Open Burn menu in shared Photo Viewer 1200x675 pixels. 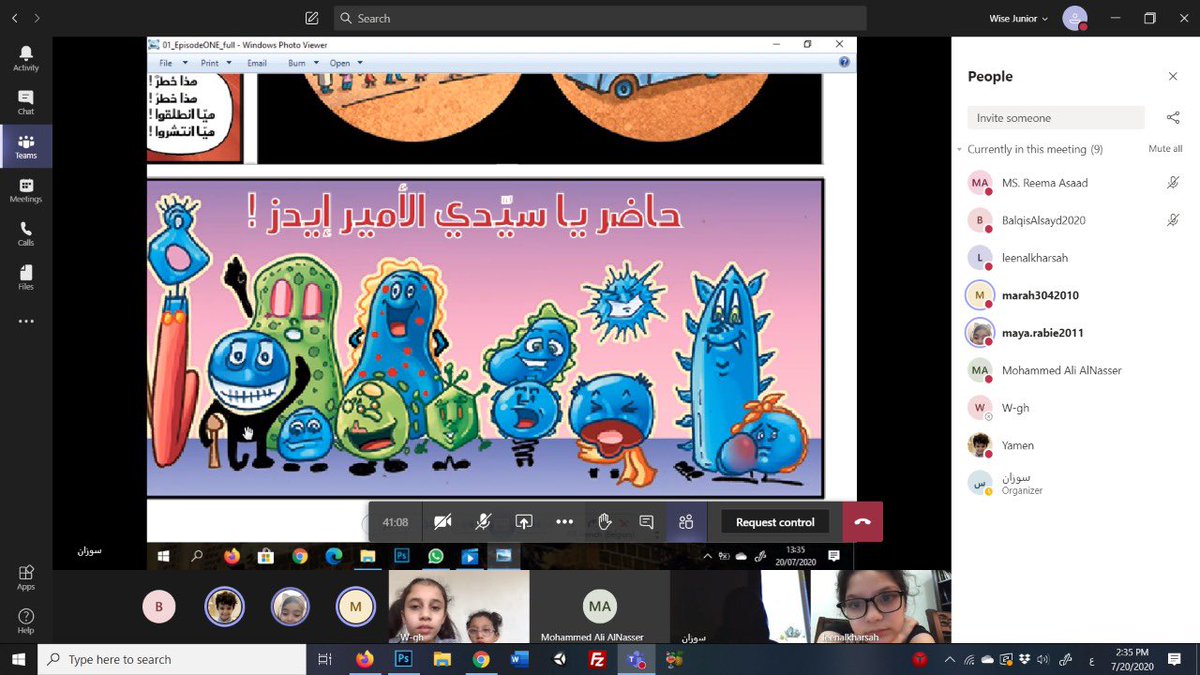303,63
